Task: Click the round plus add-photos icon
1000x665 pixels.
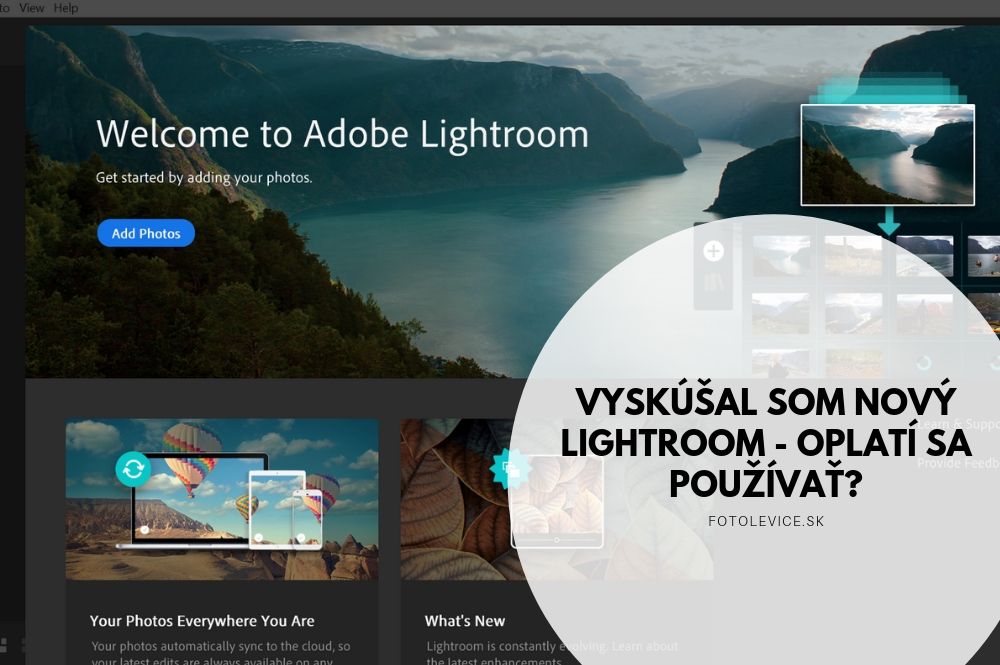Action: tap(714, 251)
